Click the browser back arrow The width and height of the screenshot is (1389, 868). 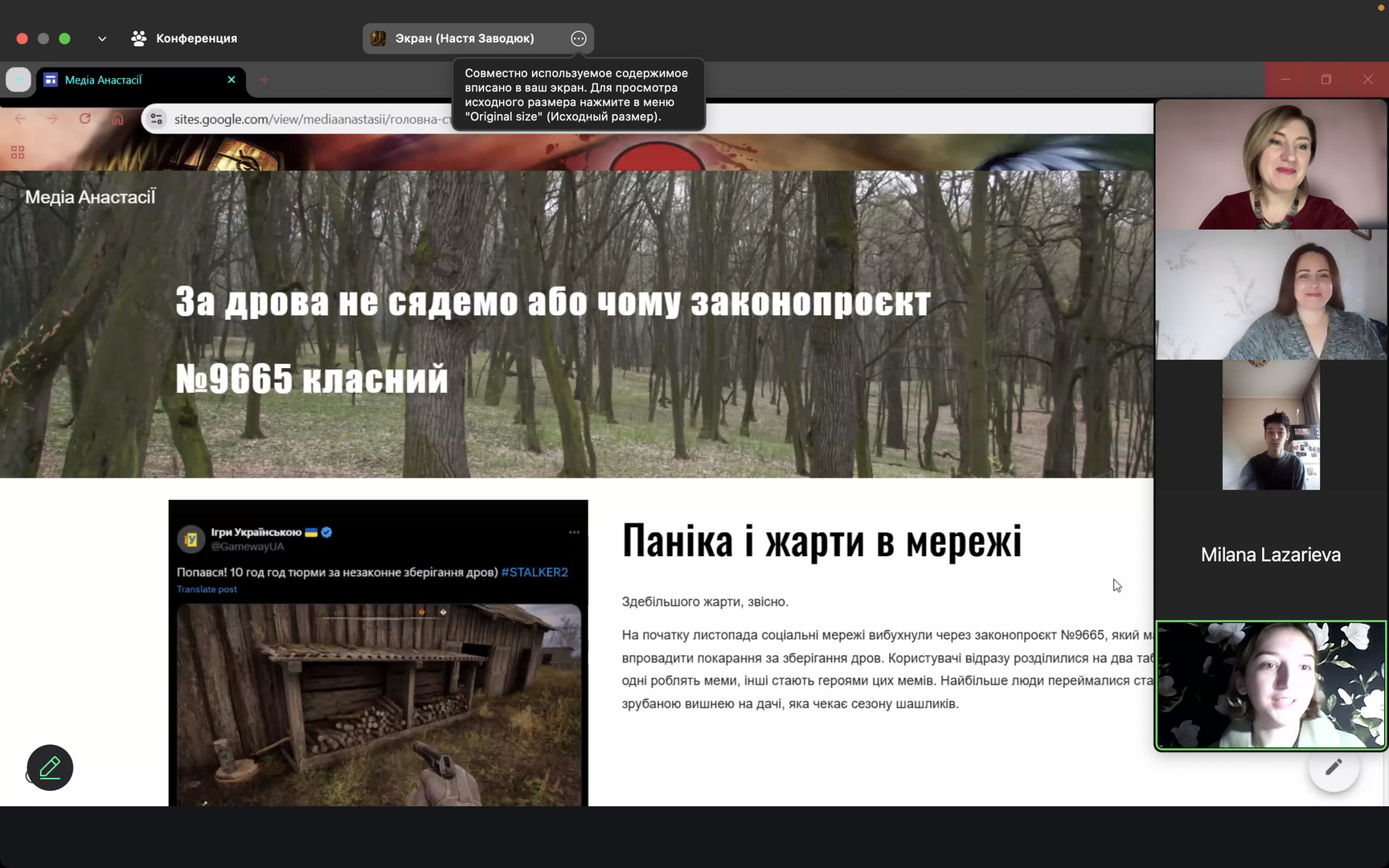pyautogui.click(x=20, y=119)
